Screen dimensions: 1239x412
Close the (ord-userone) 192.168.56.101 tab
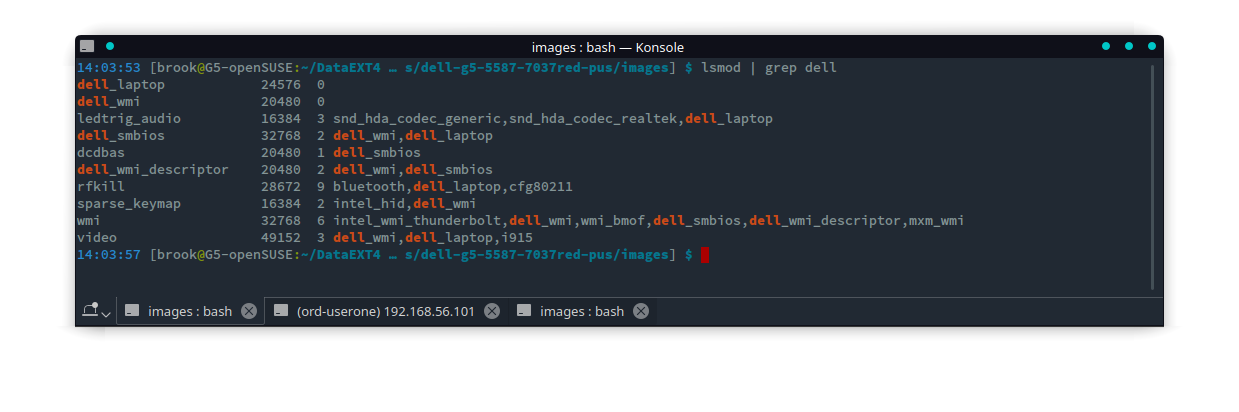pos(492,311)
